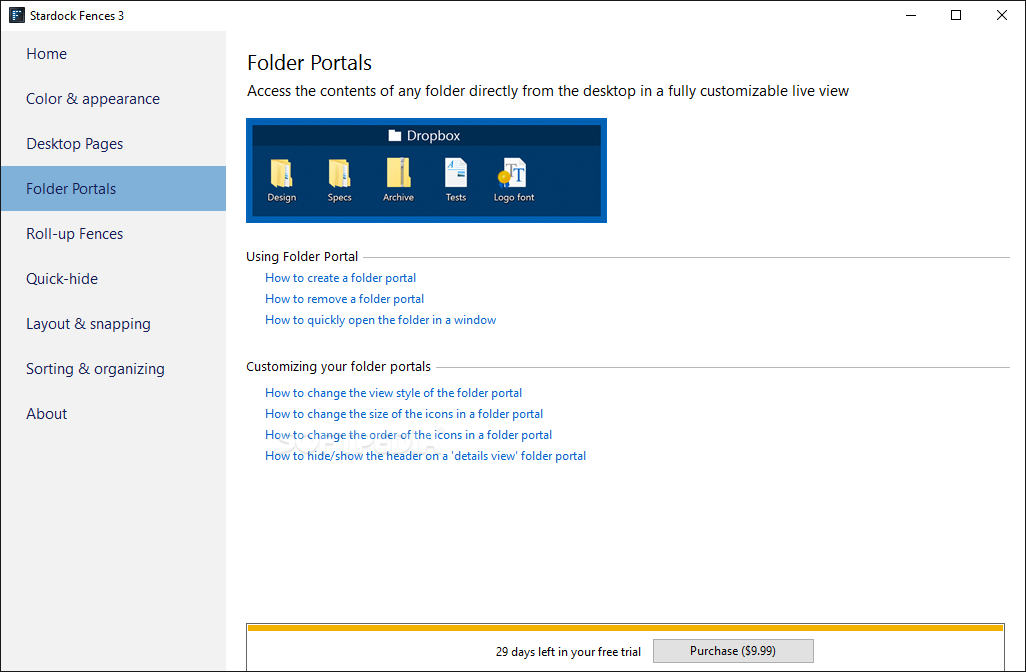Click the 'Using Folder Portal' section title
1026x672 pixels.
click(302, 256)
